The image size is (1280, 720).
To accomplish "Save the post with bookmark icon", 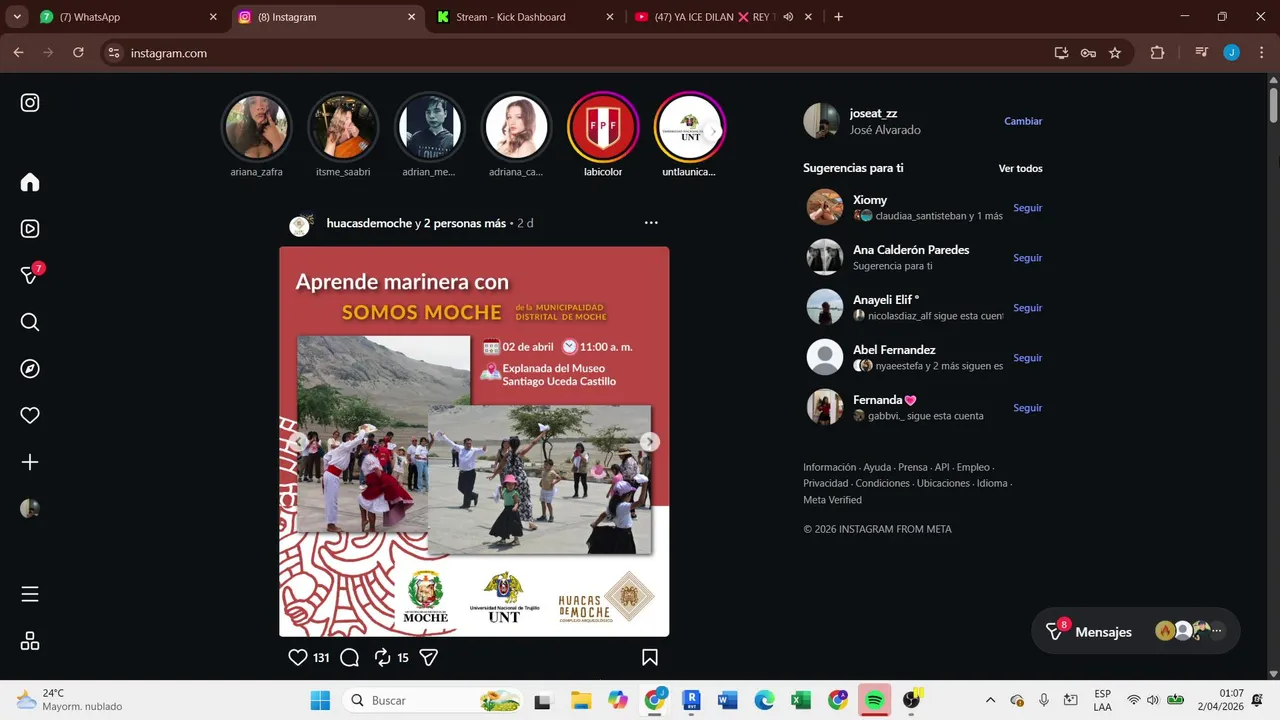I will (x=650, y=657).
